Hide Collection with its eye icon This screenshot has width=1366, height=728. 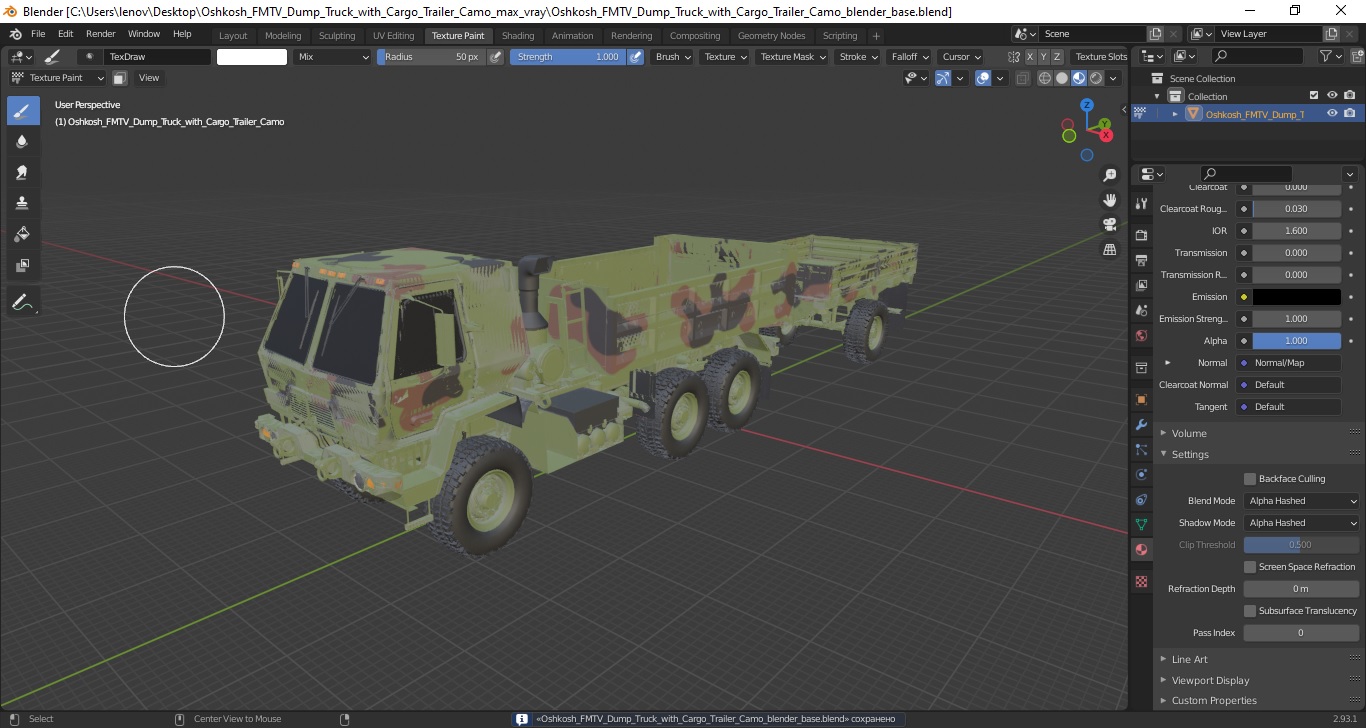tap(1332, 96)
